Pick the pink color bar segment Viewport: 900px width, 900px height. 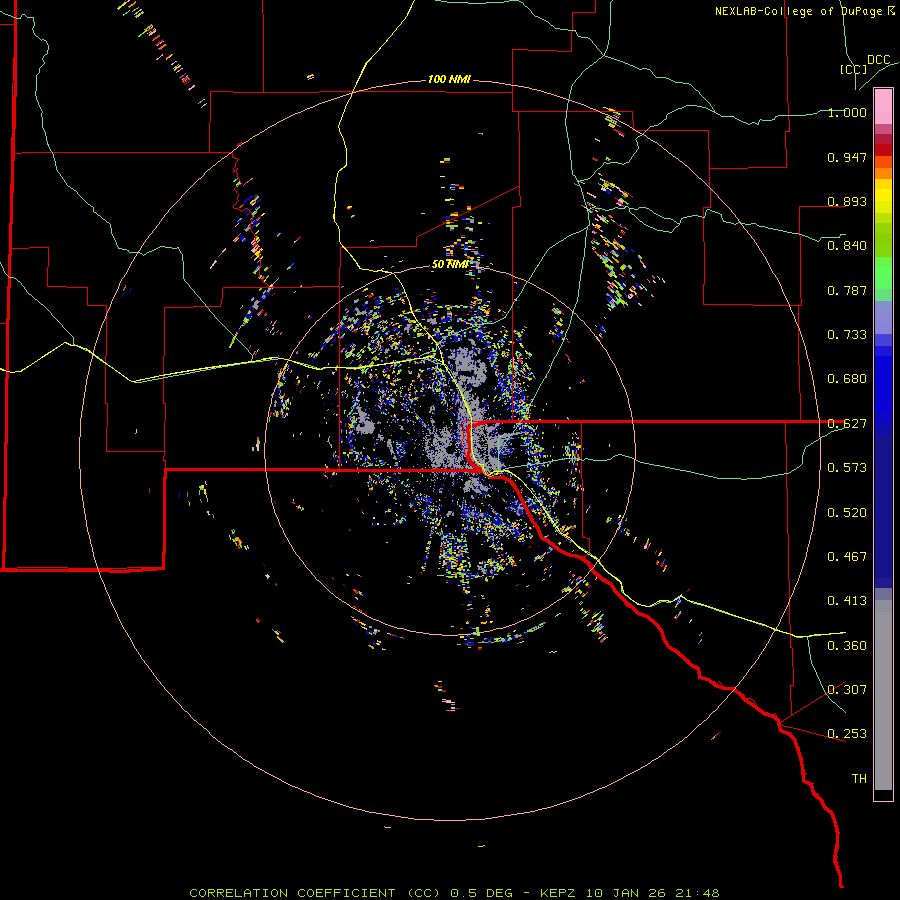point(883,107)
